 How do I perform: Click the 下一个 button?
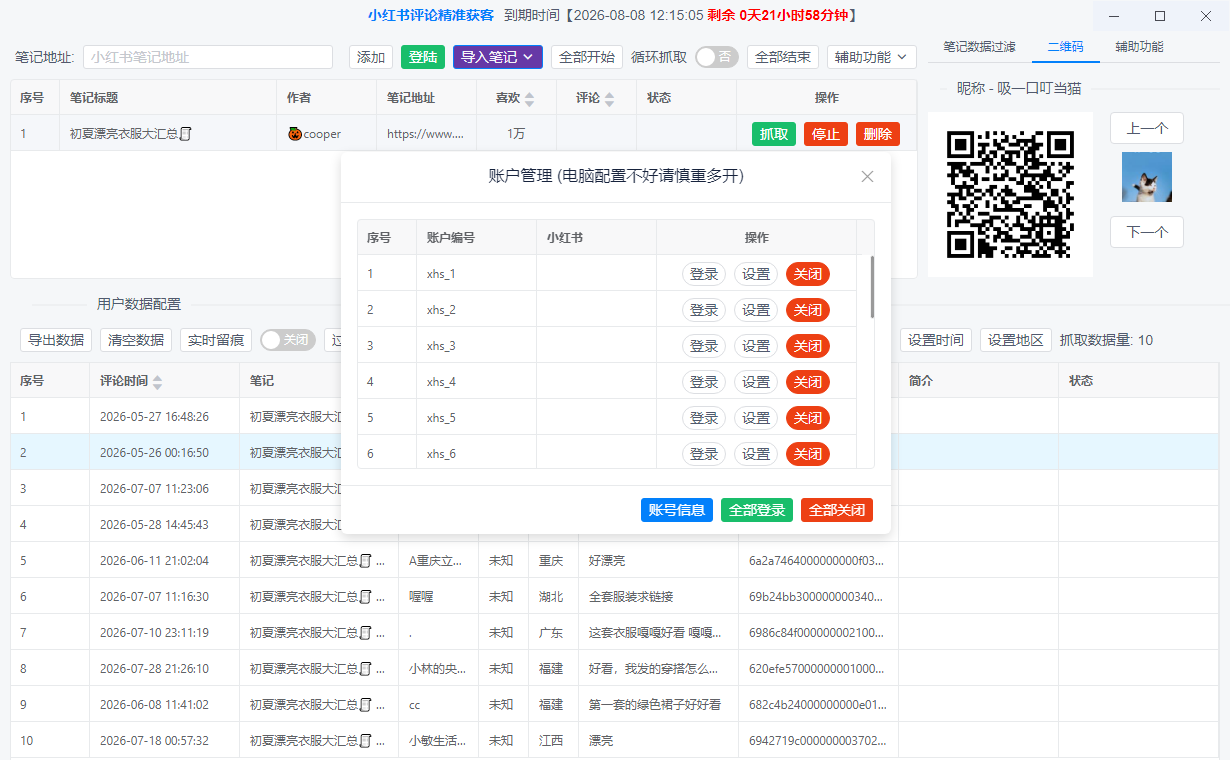pos(1147,232)
